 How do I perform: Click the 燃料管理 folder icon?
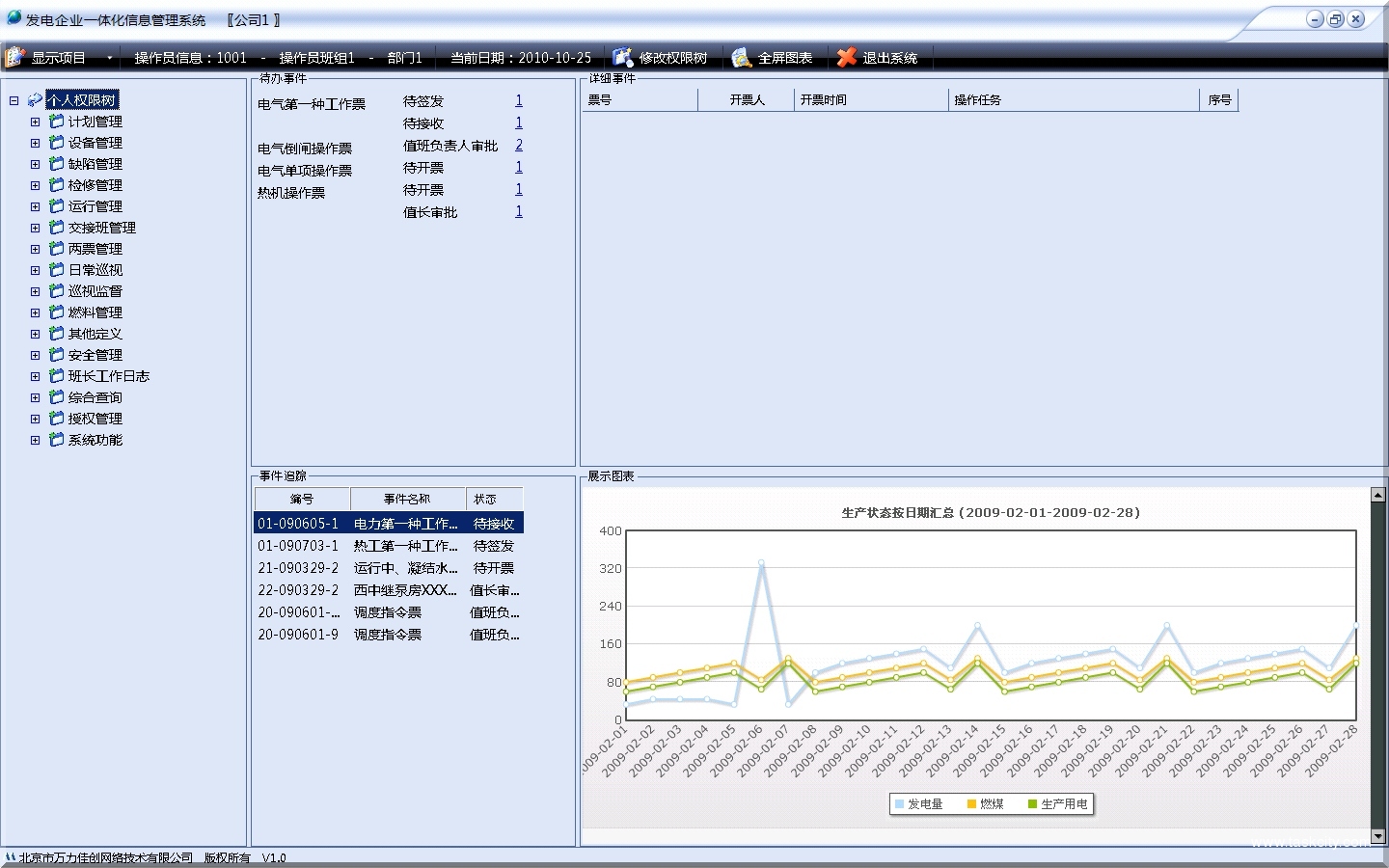pos(56,312)
